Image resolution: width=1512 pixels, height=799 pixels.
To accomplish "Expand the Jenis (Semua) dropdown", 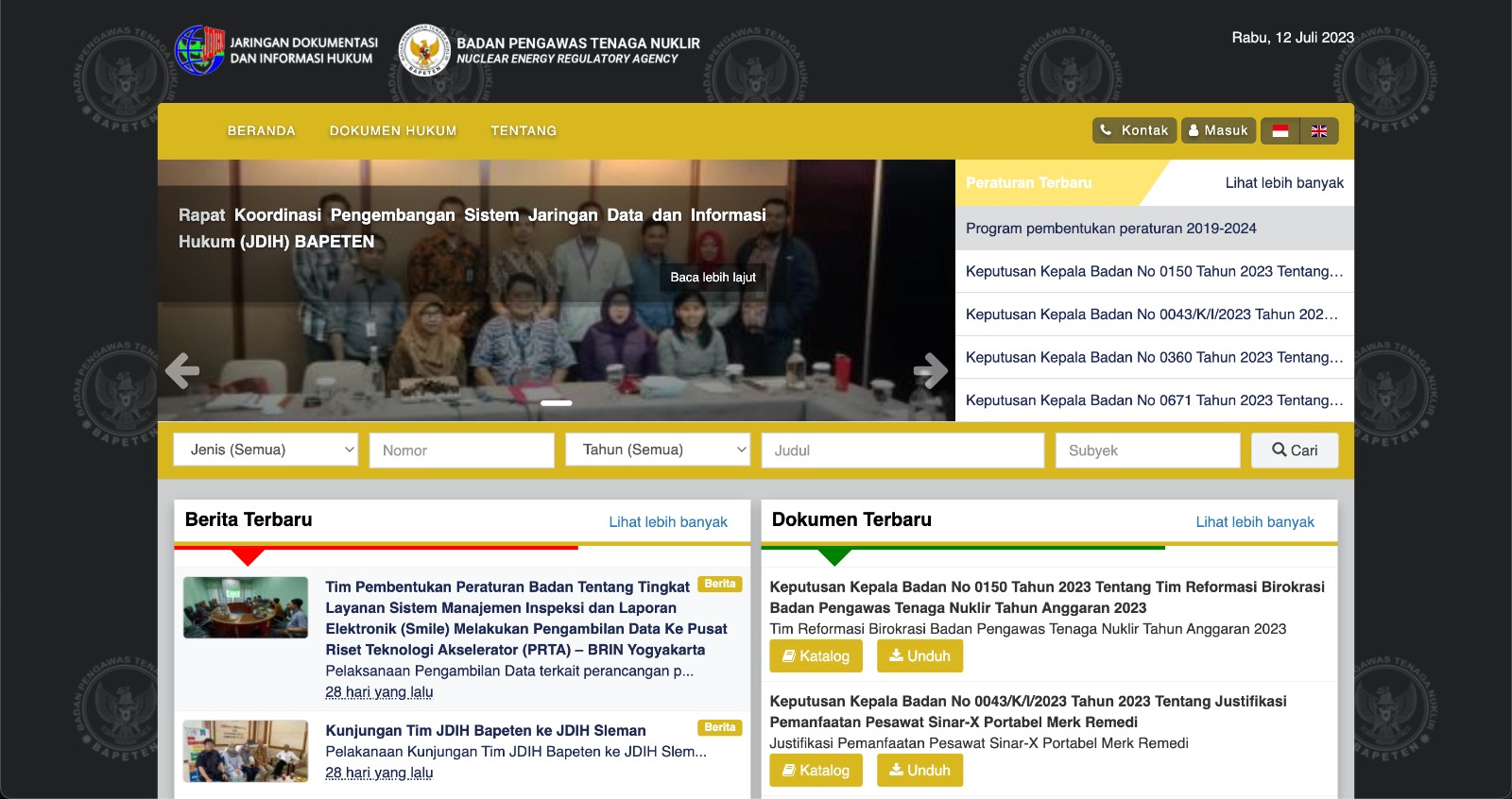I will (x=266, y=450).
